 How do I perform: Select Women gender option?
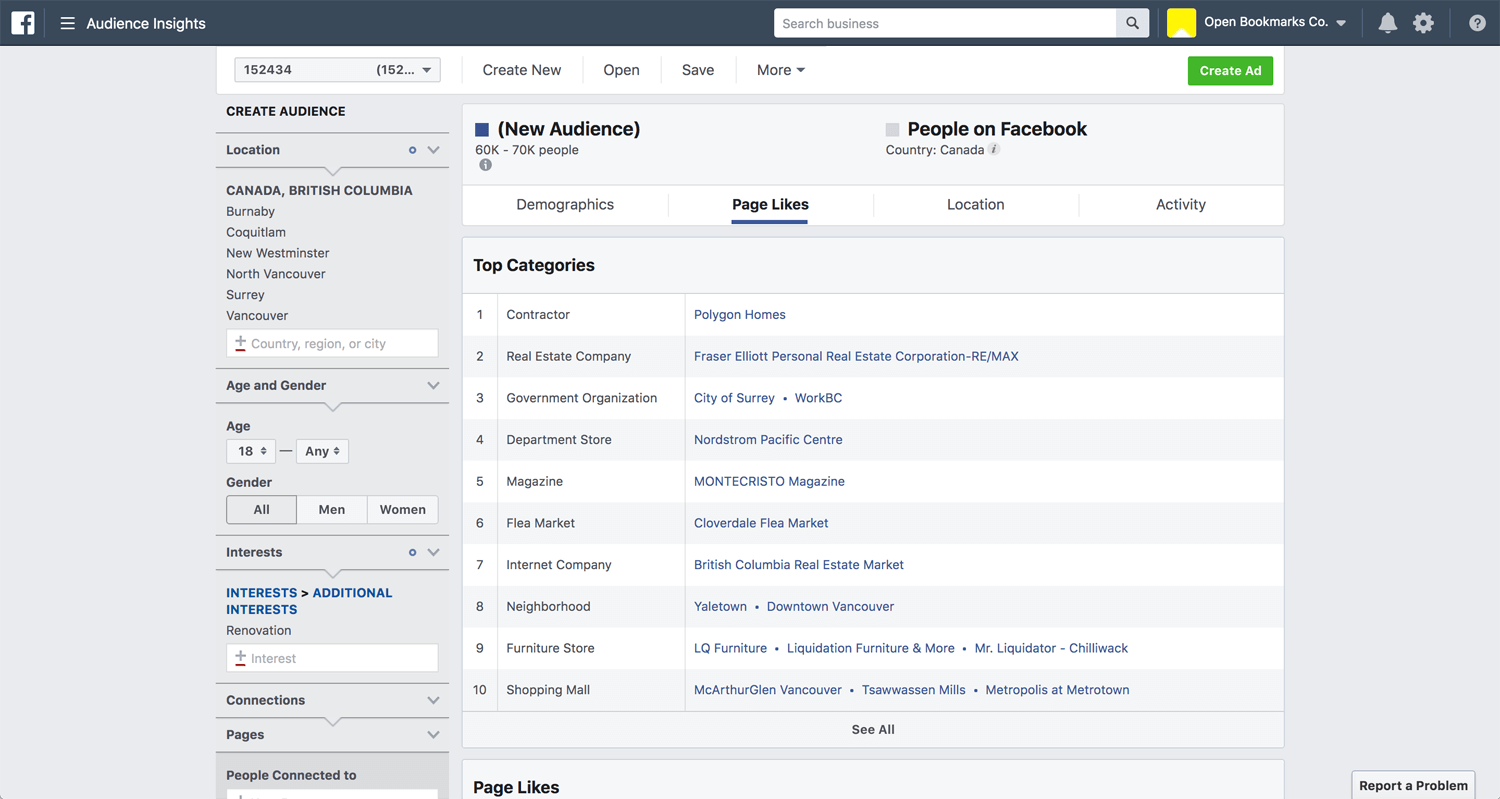point(403,509)
